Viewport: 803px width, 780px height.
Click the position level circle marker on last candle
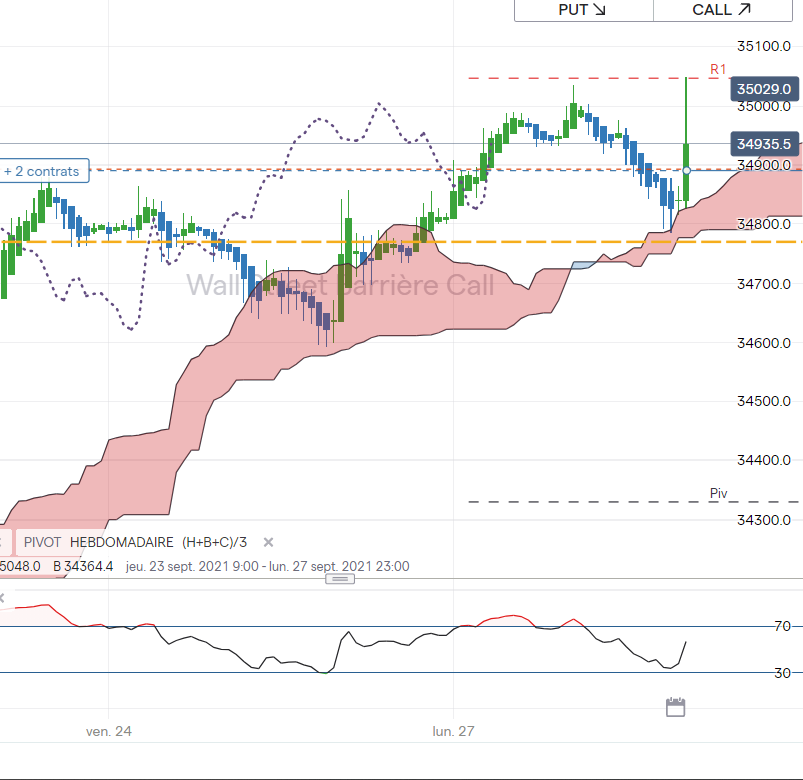(686, 170)
